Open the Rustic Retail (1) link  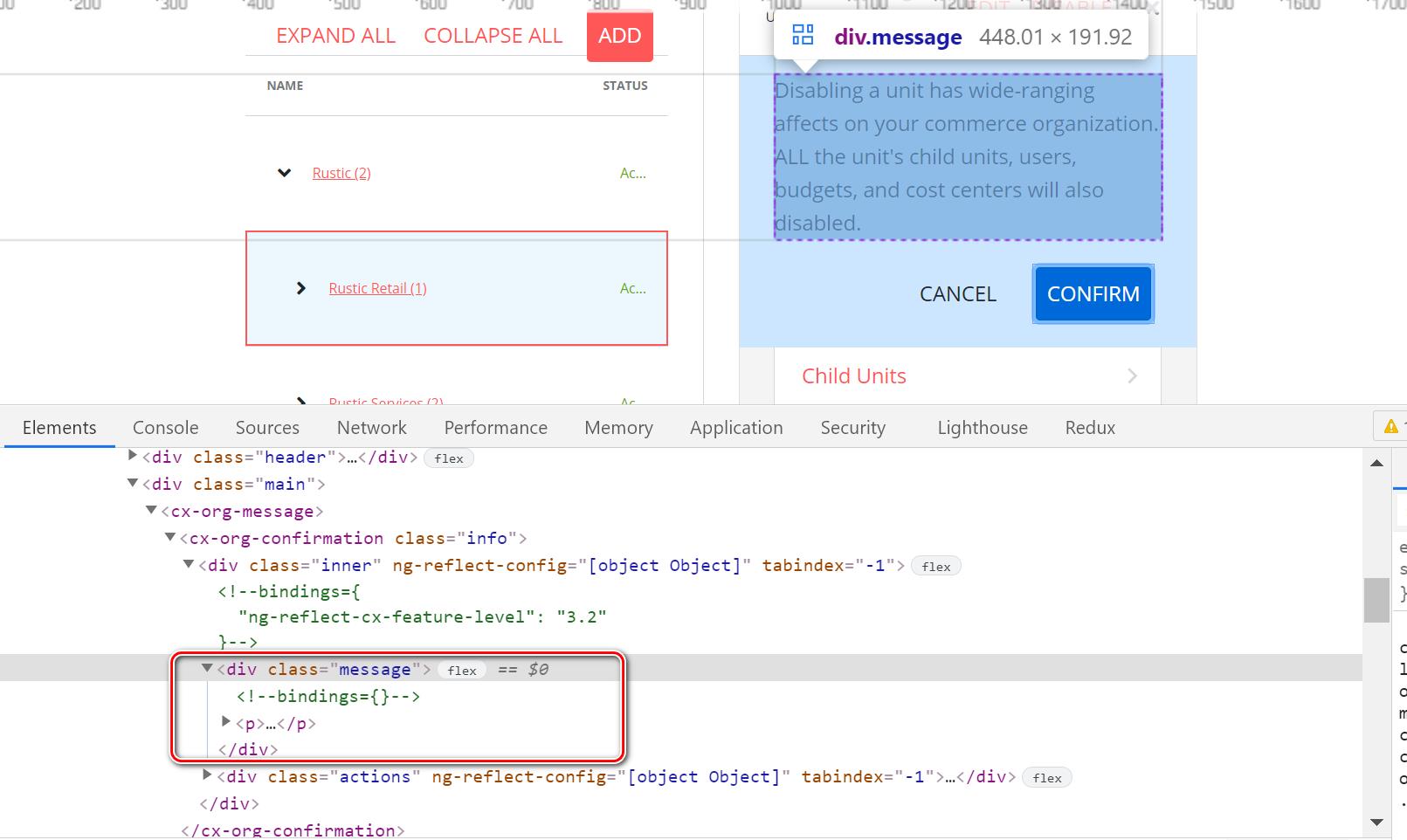click(377, 288)
